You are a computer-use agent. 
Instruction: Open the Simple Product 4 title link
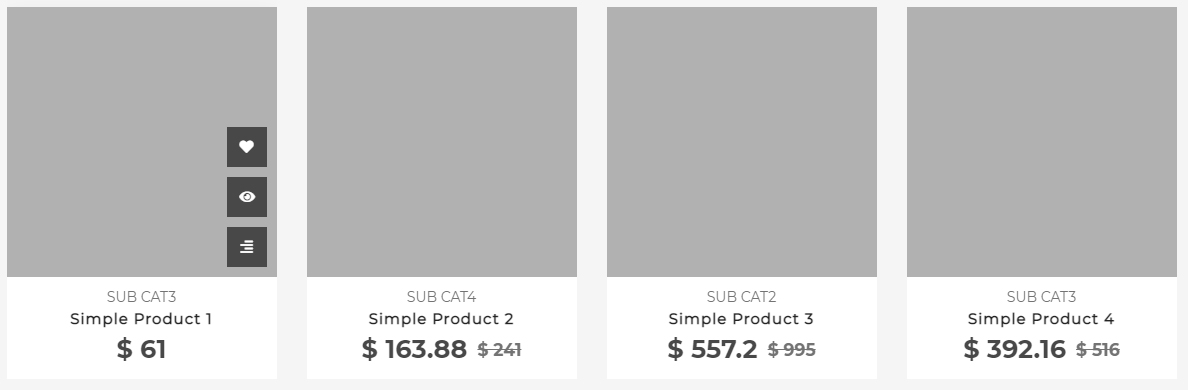click(x=1041, y=319)
